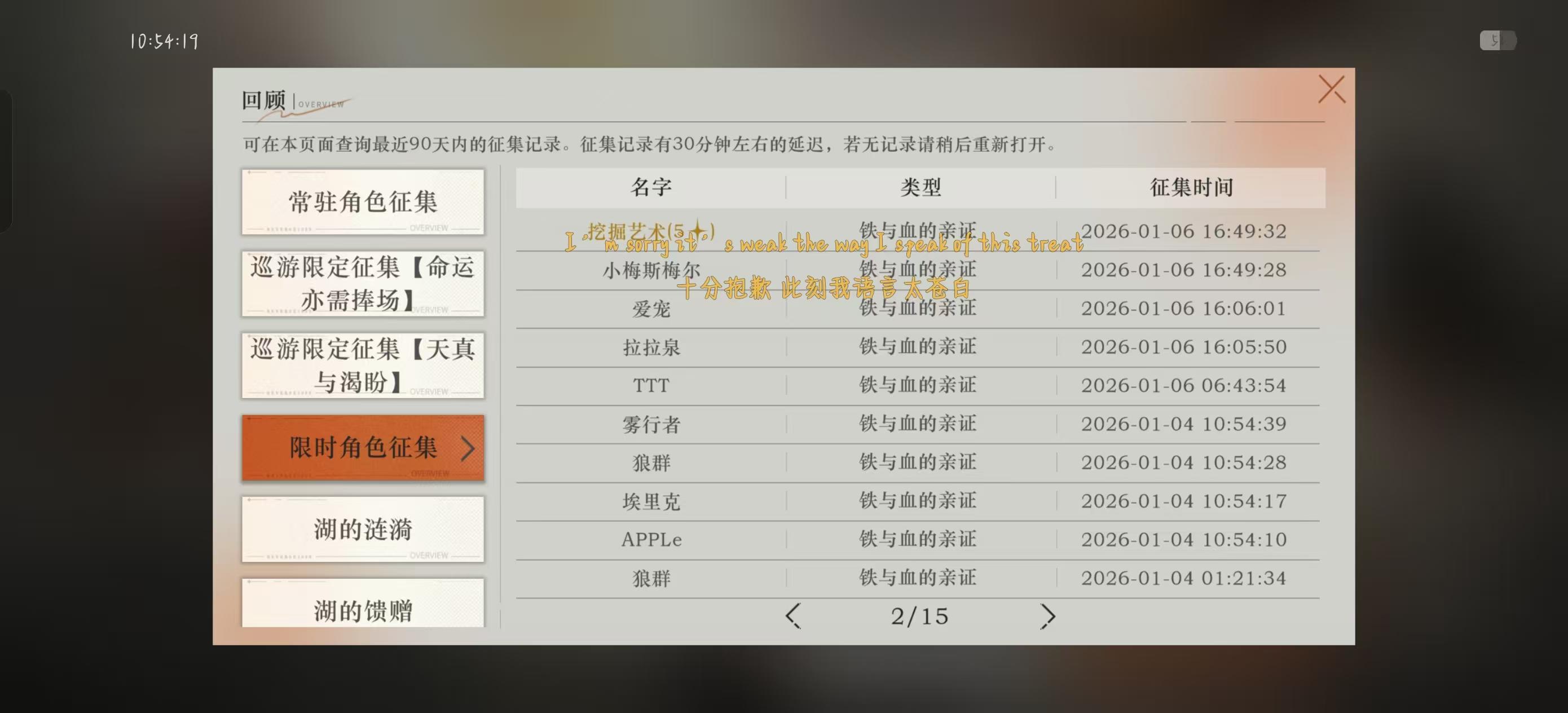Click chevron on 限时角色征集 tab
This screenshot has height=713, width=1568.
[468, 448]
